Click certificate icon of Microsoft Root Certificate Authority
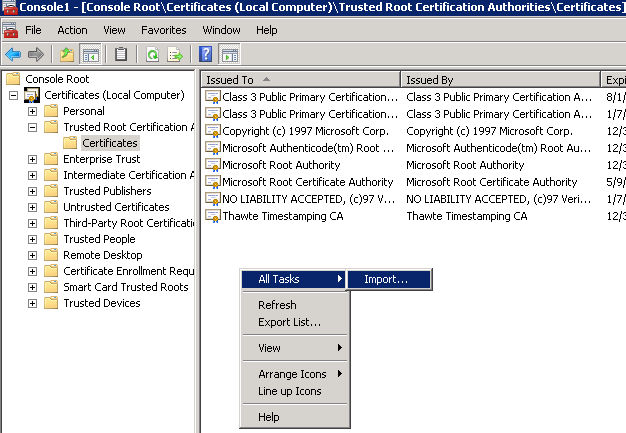626x433 pixels. (213, 182)
